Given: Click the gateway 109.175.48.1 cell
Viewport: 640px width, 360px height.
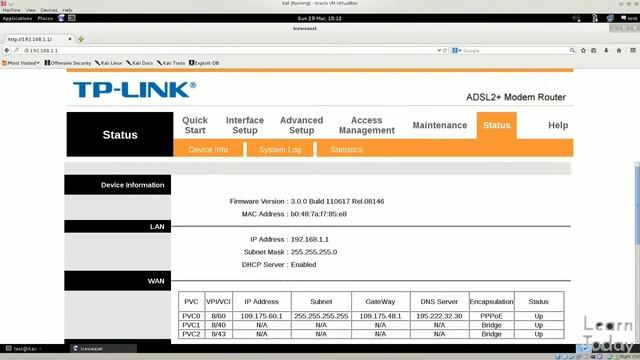Looking at the screenshot, I should [x=380, y=316].
